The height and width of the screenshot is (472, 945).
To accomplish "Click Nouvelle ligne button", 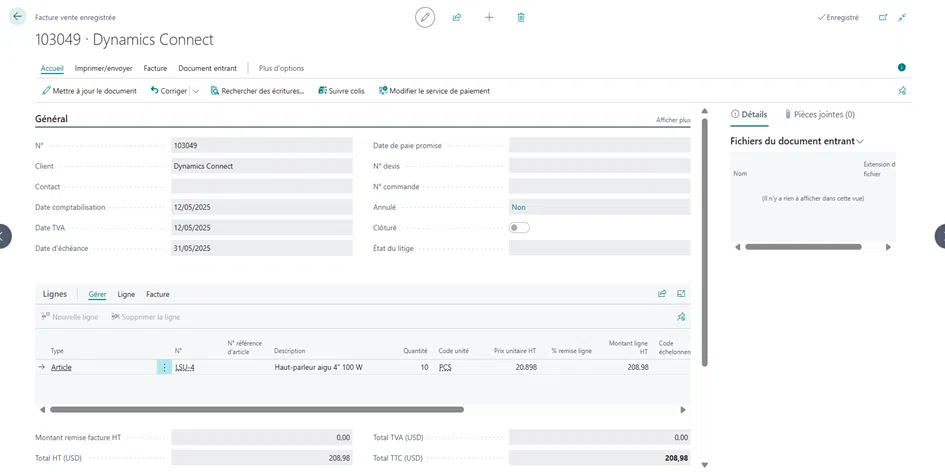I will click(69, 316).
